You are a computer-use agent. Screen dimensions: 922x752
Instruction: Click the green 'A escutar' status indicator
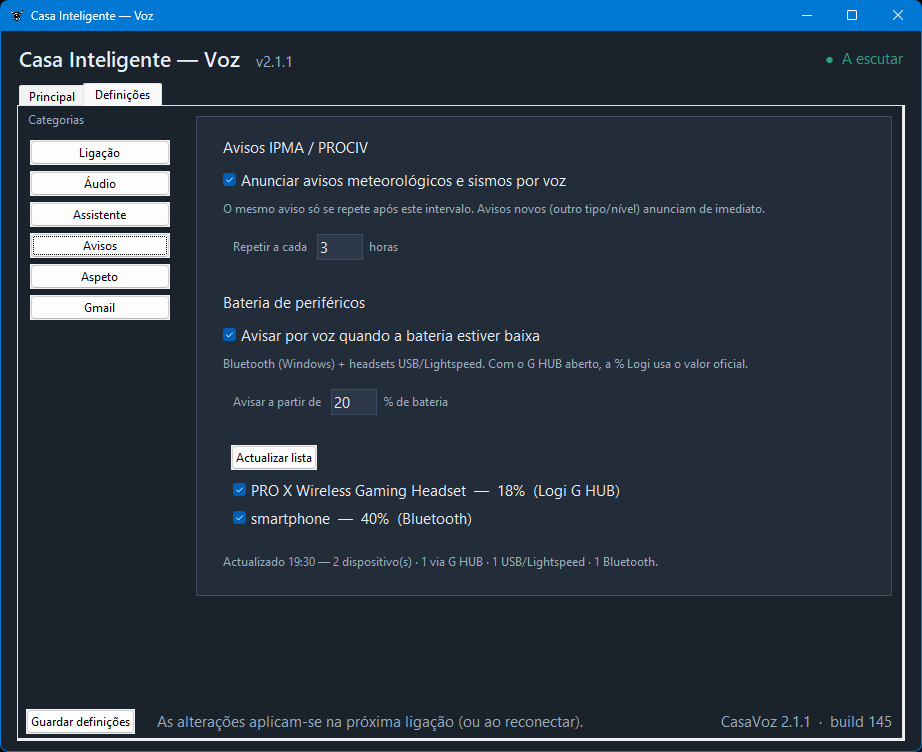coord(864,59)
